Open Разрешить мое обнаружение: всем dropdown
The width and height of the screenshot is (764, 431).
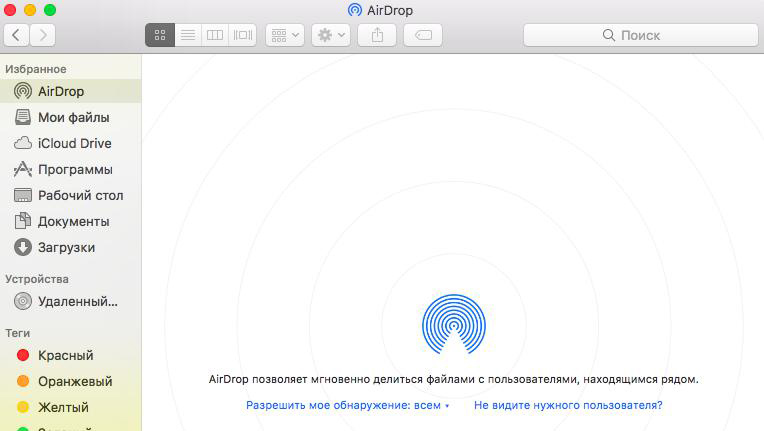(347, 405)
